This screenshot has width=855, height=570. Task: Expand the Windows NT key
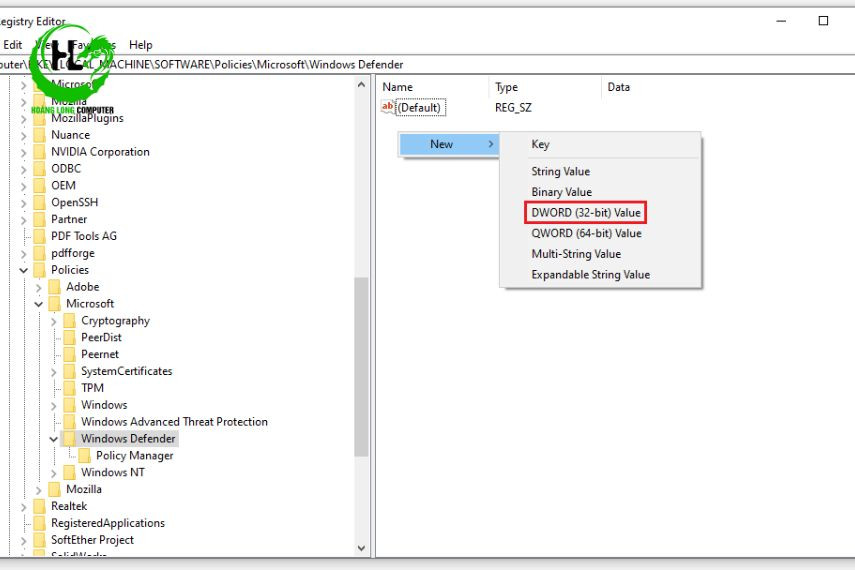pyautogui.click(x=53, y=473)
